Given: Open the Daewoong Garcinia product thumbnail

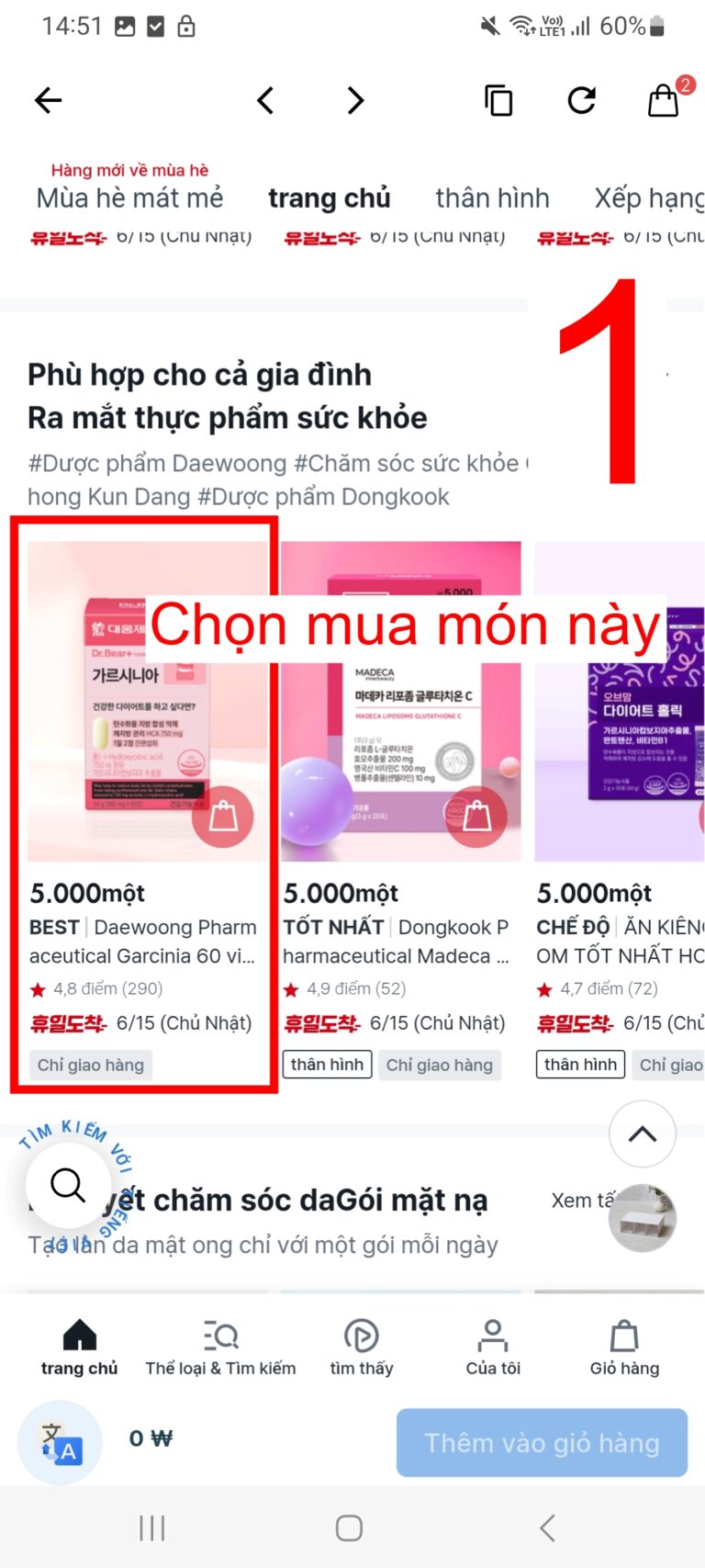Looking at the screenshot, I should 148,701.
